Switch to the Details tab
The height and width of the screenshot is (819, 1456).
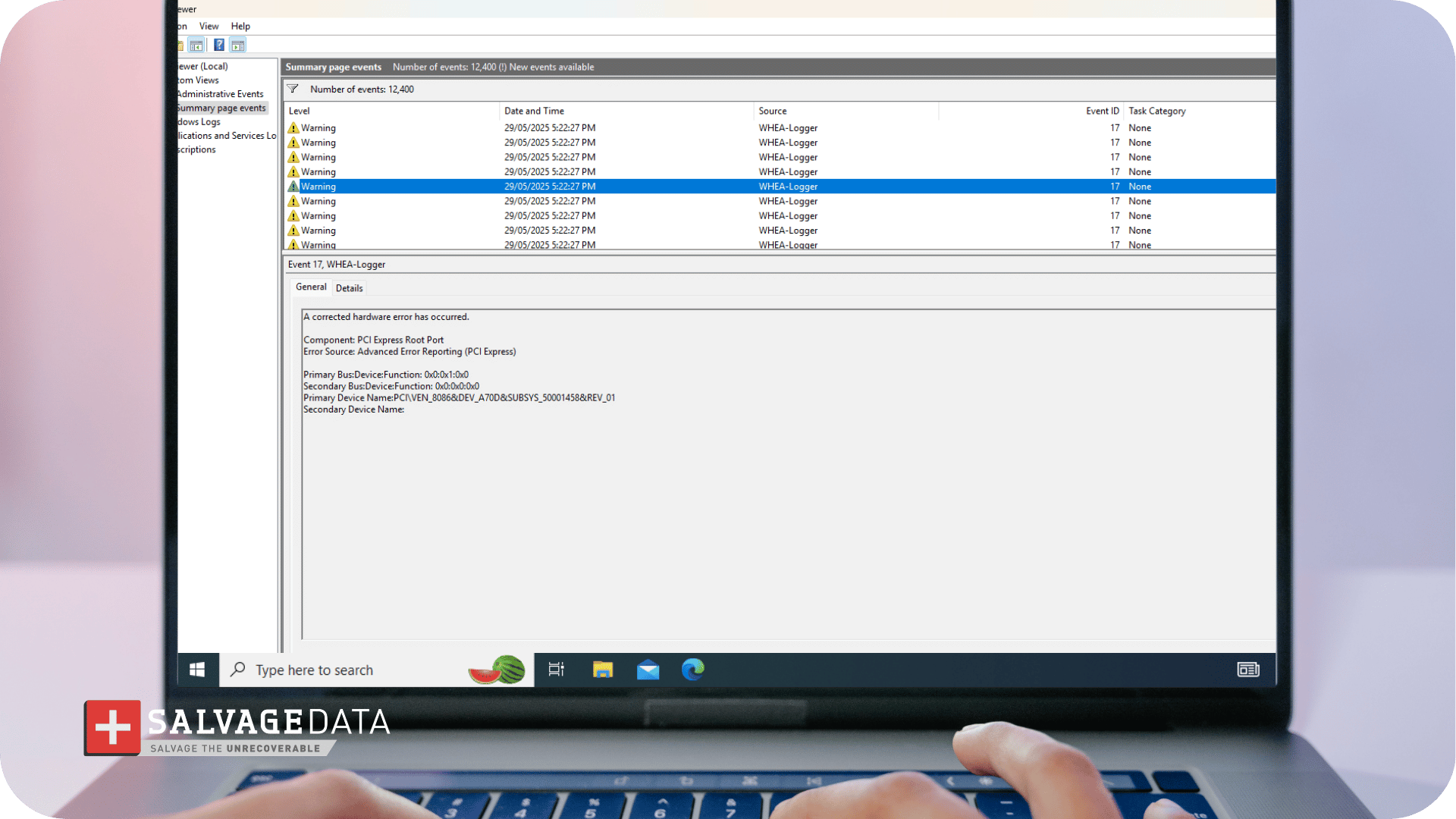click(350, 288)
